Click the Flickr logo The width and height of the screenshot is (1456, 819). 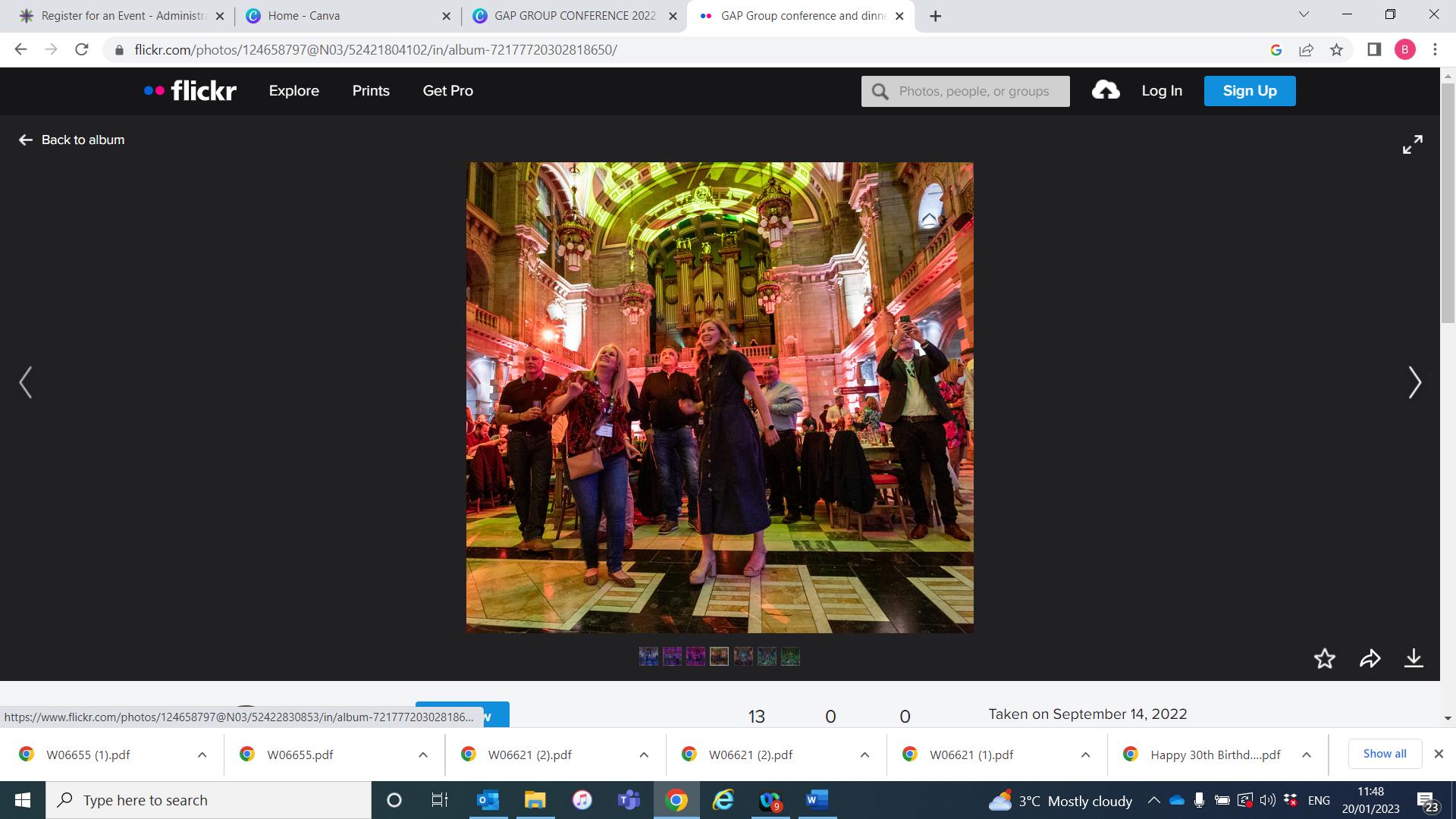pyautogui.click(x=190, y=91)
